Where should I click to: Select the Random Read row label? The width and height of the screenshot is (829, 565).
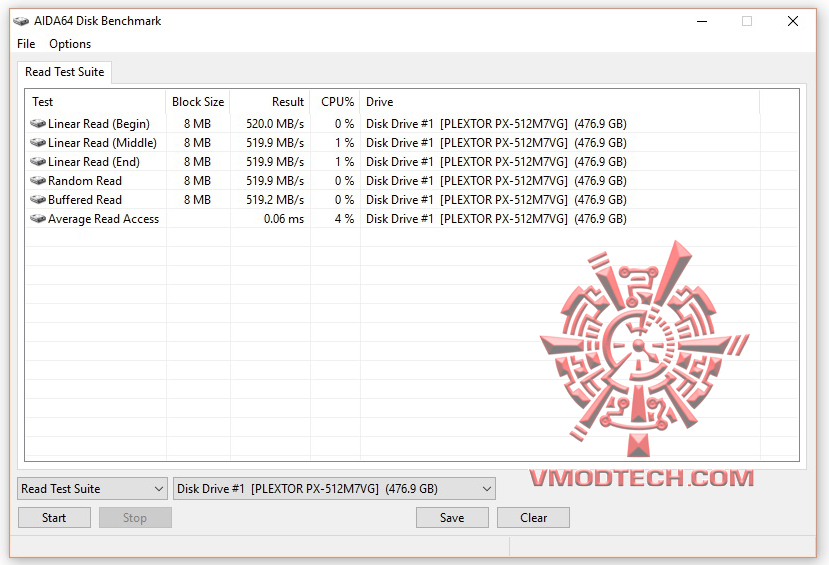pyautogui.click(x=85, y=181)
